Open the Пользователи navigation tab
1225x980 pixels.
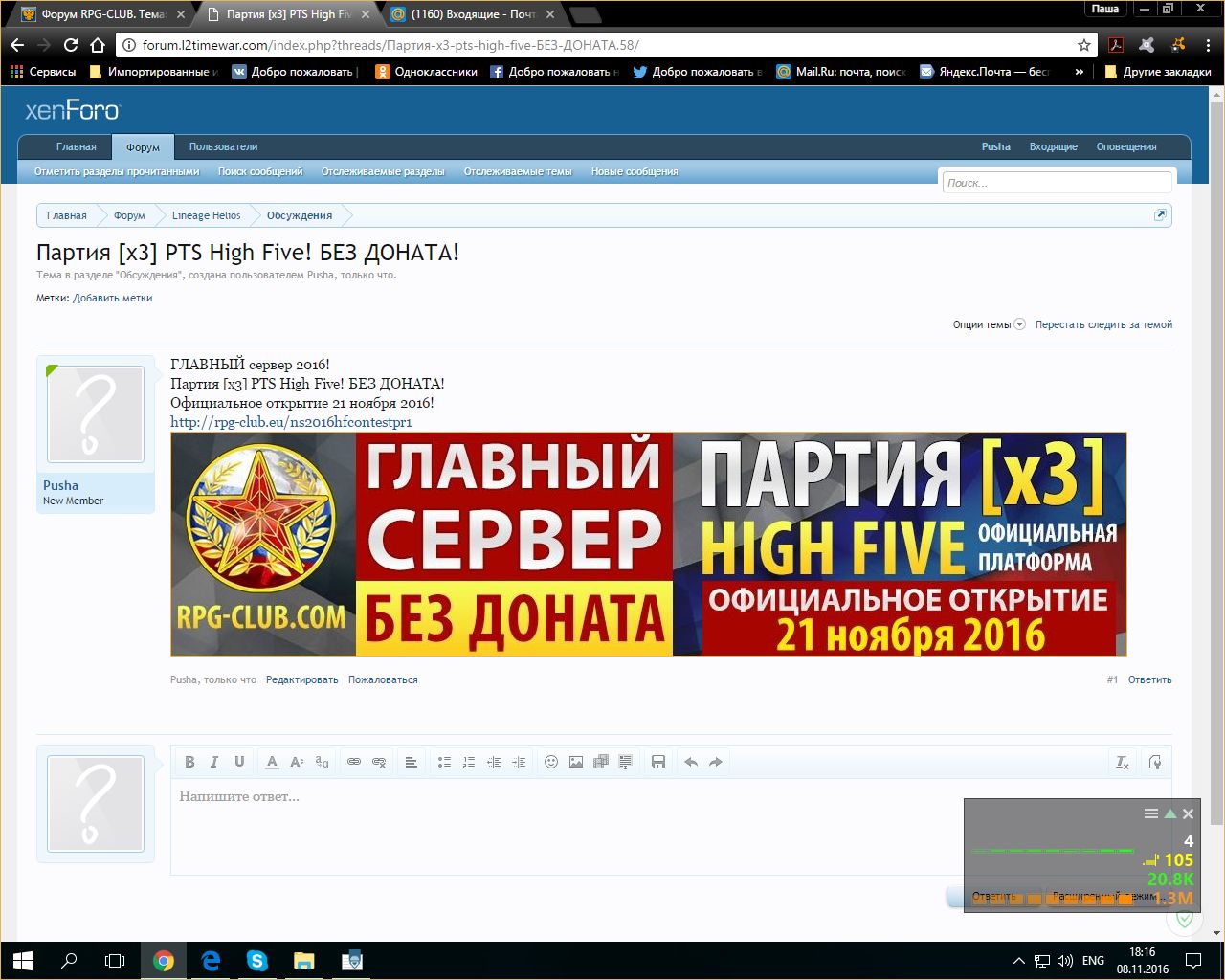pyautogui.click(x=223, y=146)
